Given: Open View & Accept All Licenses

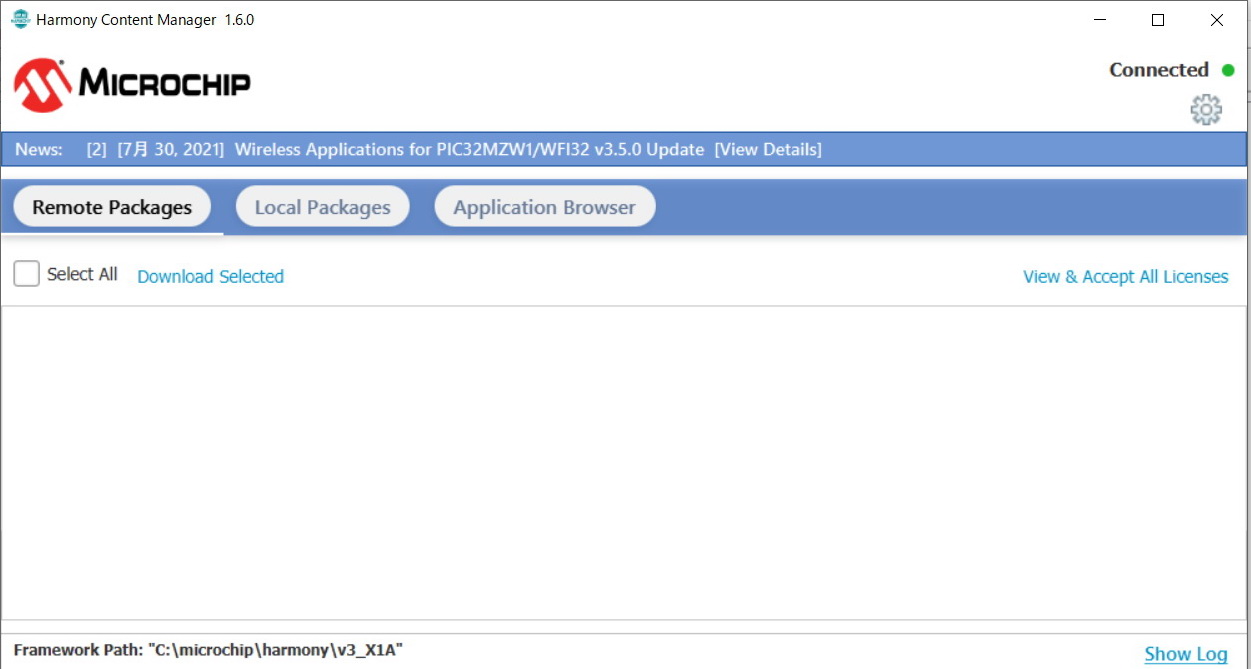Looking at the screenshot, I should coord(1125,277).
